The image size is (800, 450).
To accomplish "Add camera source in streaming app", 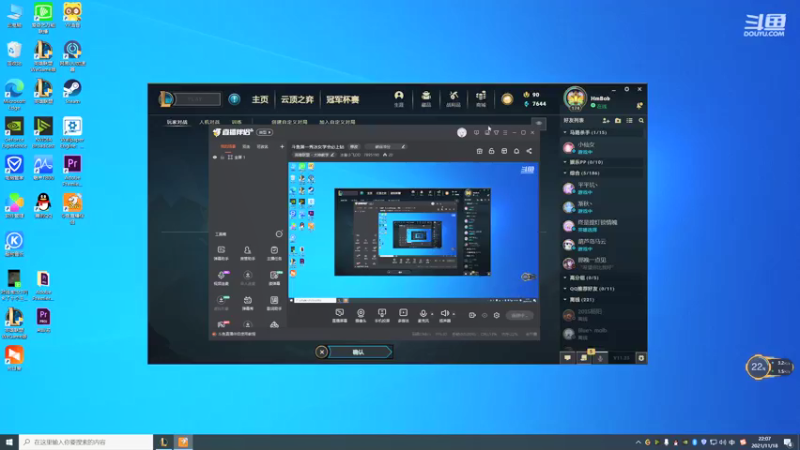I will click(x=361, y=315).
